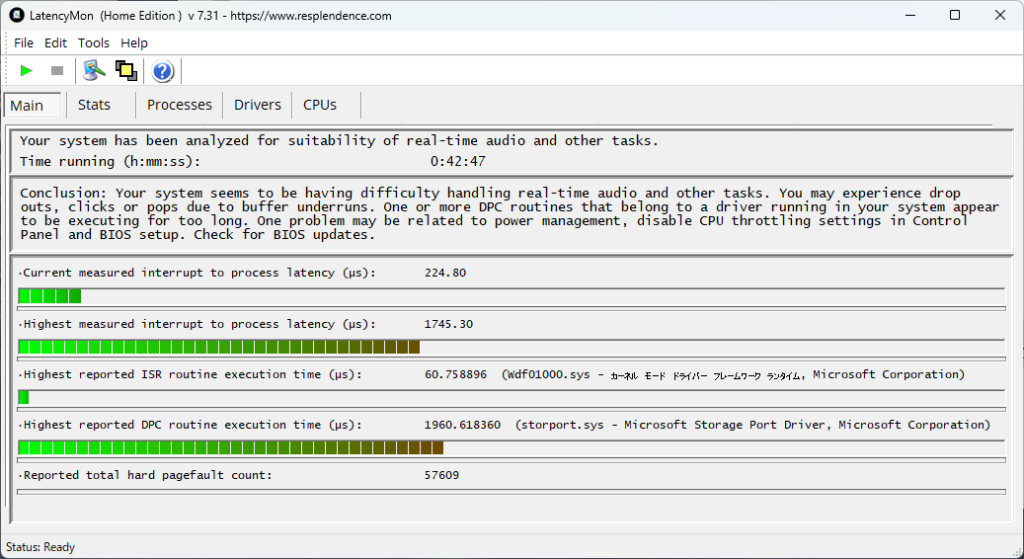
Task: Open help via blue question mark icon
Action: click(x=163, y=71)
